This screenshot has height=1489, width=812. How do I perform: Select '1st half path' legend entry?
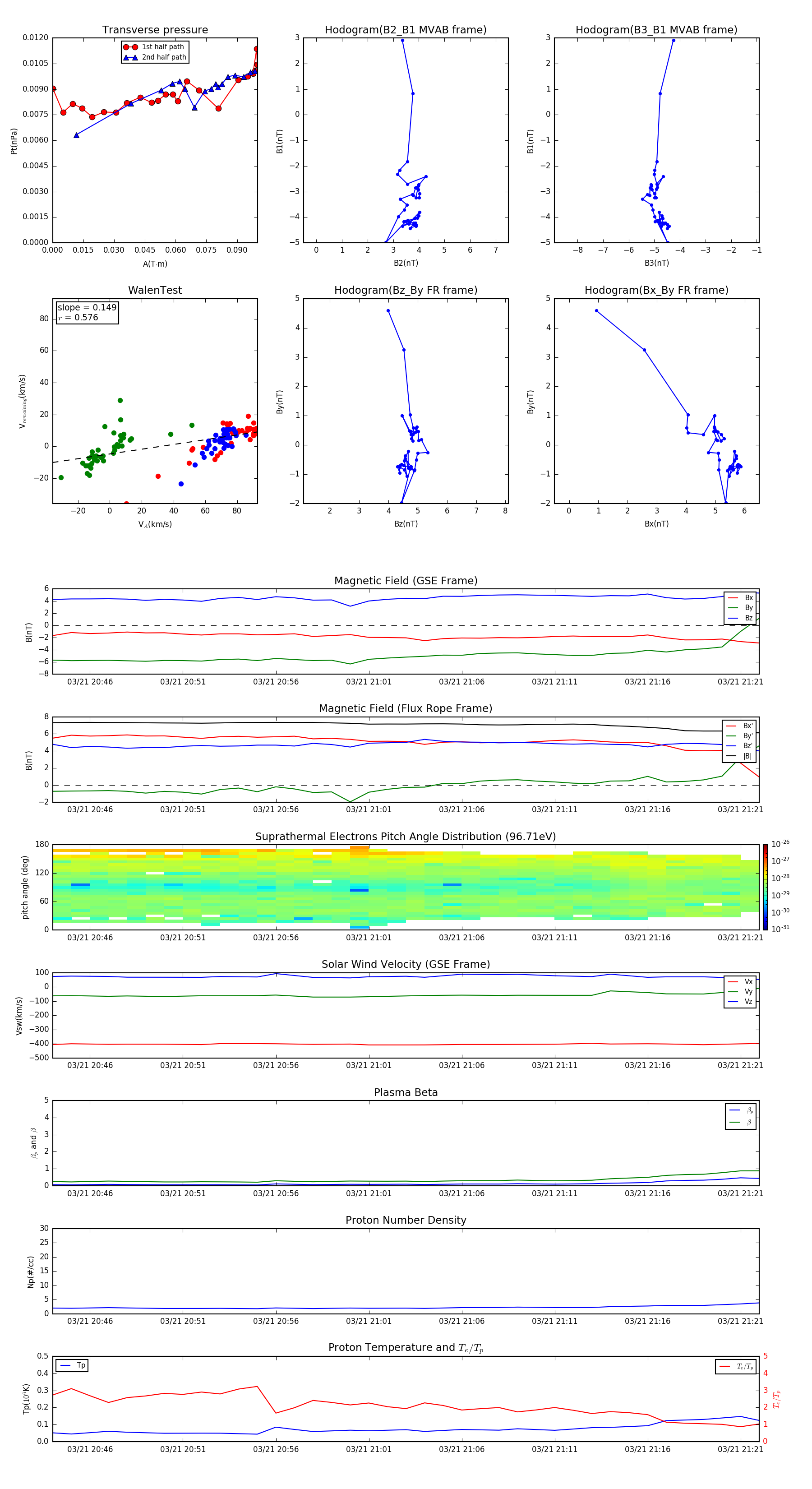[x=155, y=47]
